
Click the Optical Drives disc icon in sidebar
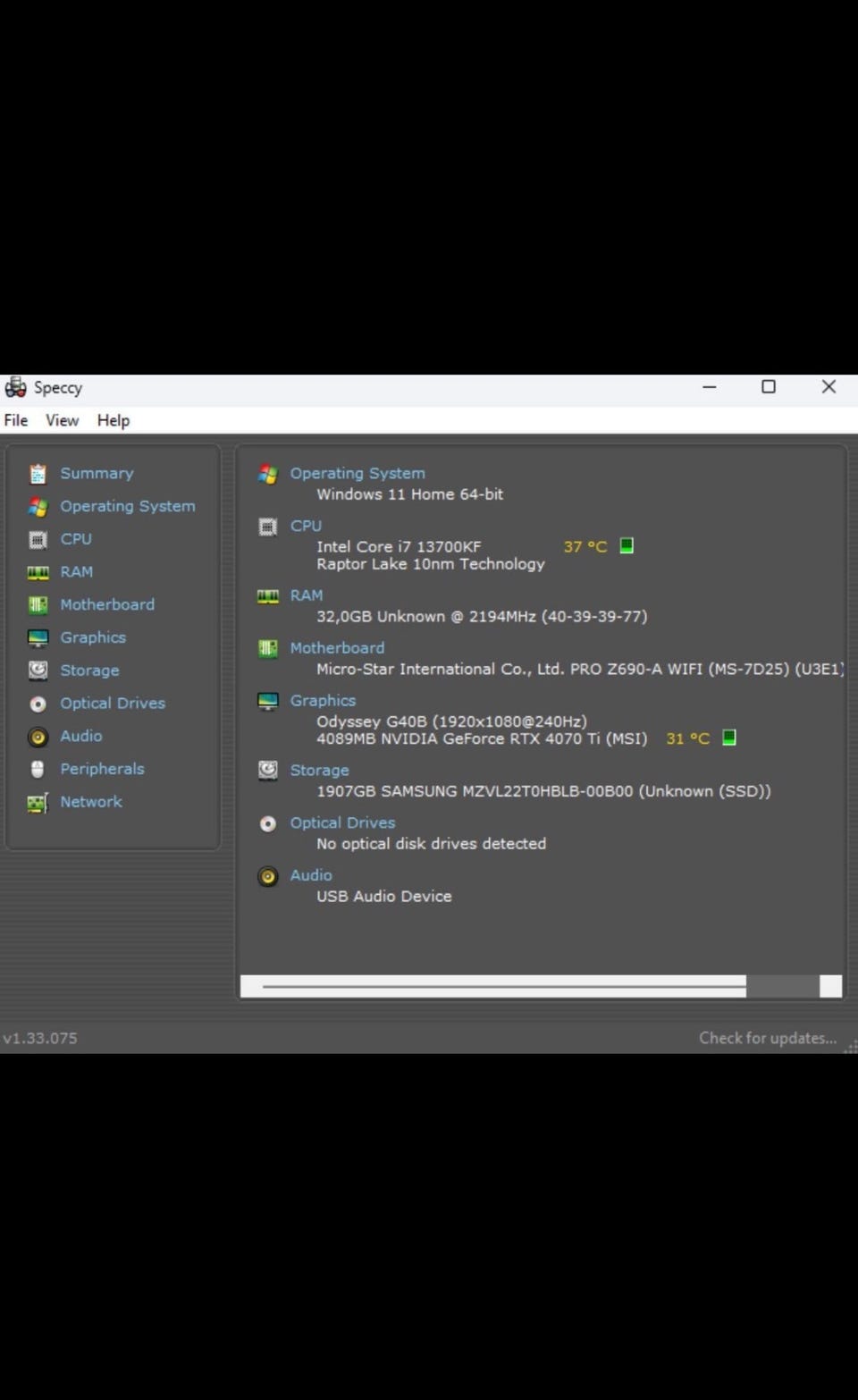point(38,704)
